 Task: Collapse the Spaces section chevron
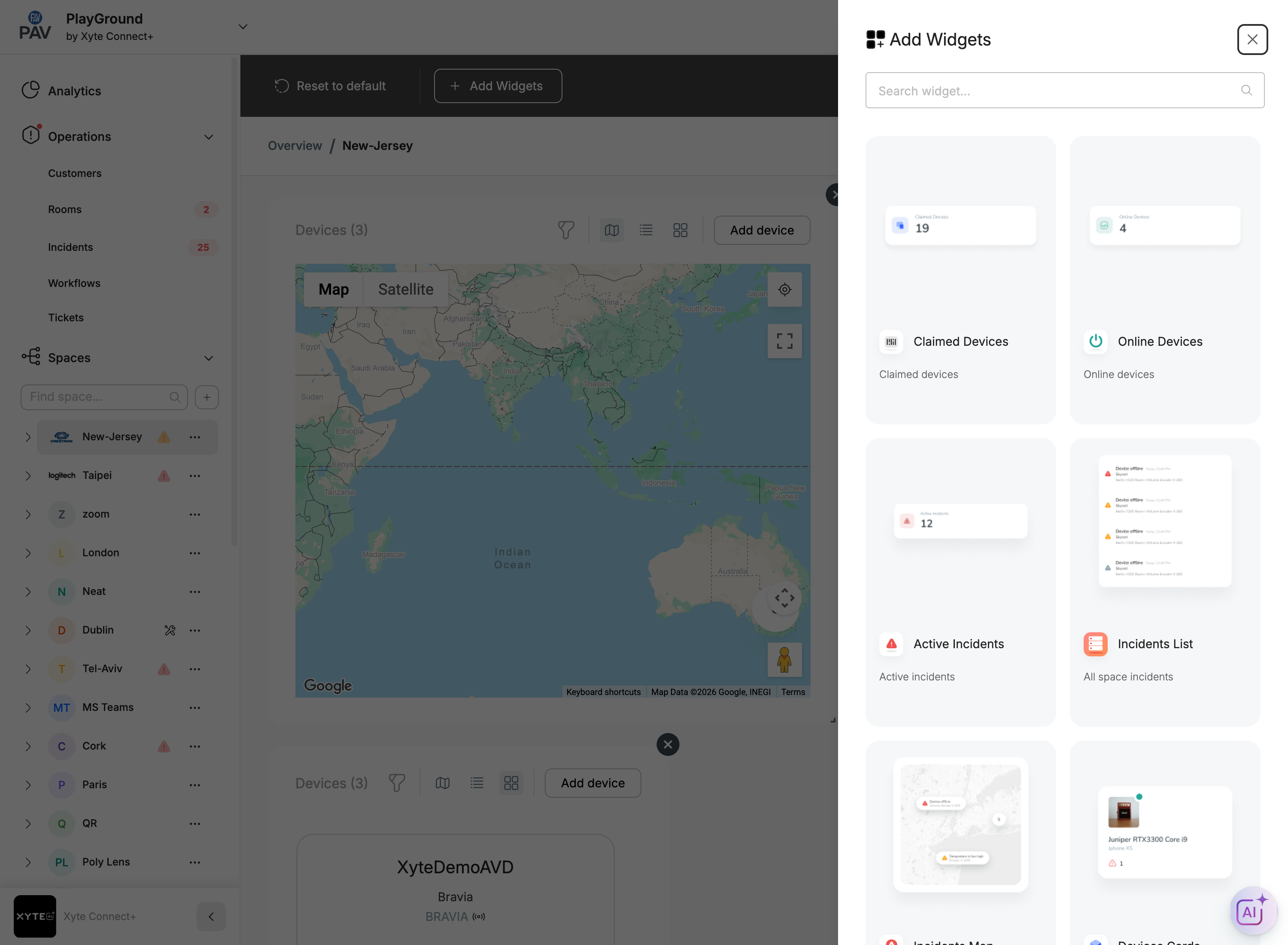coord(209,358)
